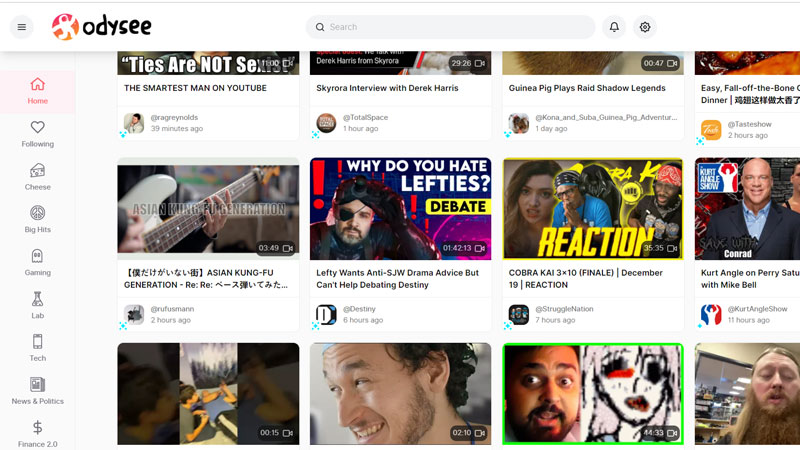This screenshot has width=800, height=450.
Task: Visit @rufusmann channel name
Action: (172, 309)
